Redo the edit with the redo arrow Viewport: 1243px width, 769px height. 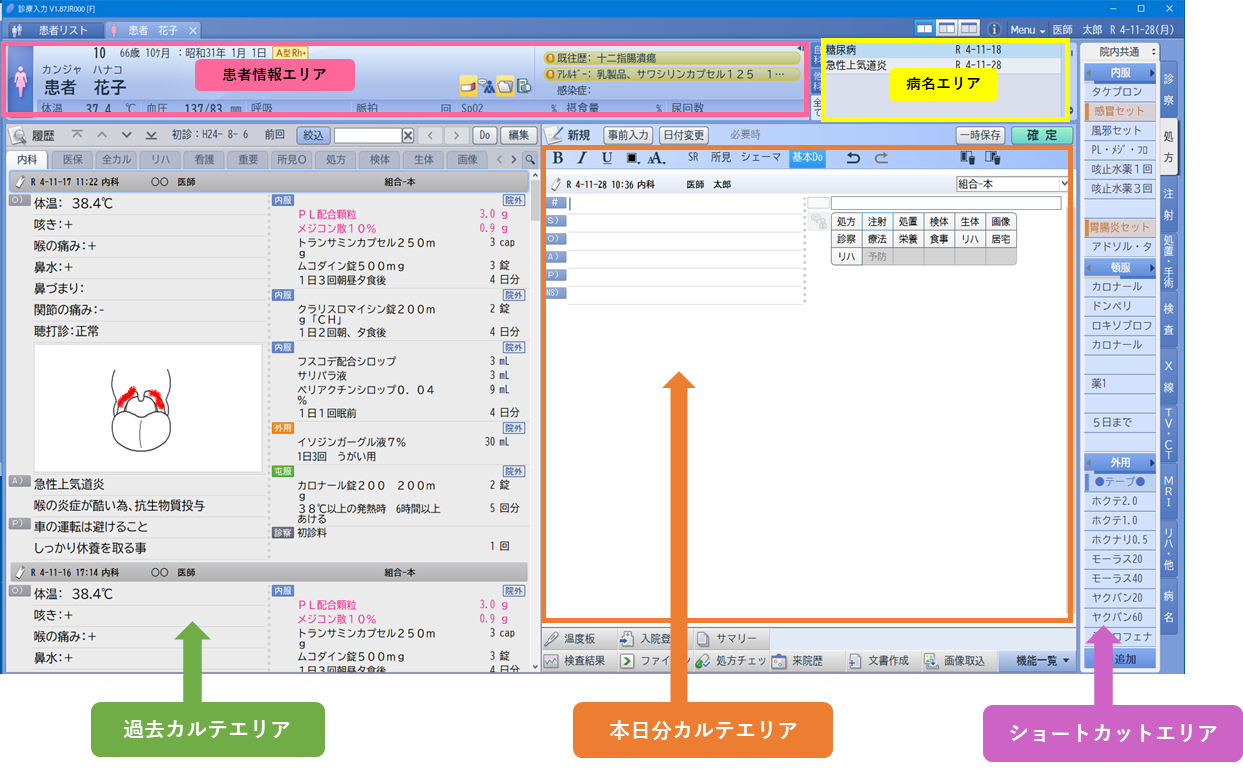tap(881, 158)
